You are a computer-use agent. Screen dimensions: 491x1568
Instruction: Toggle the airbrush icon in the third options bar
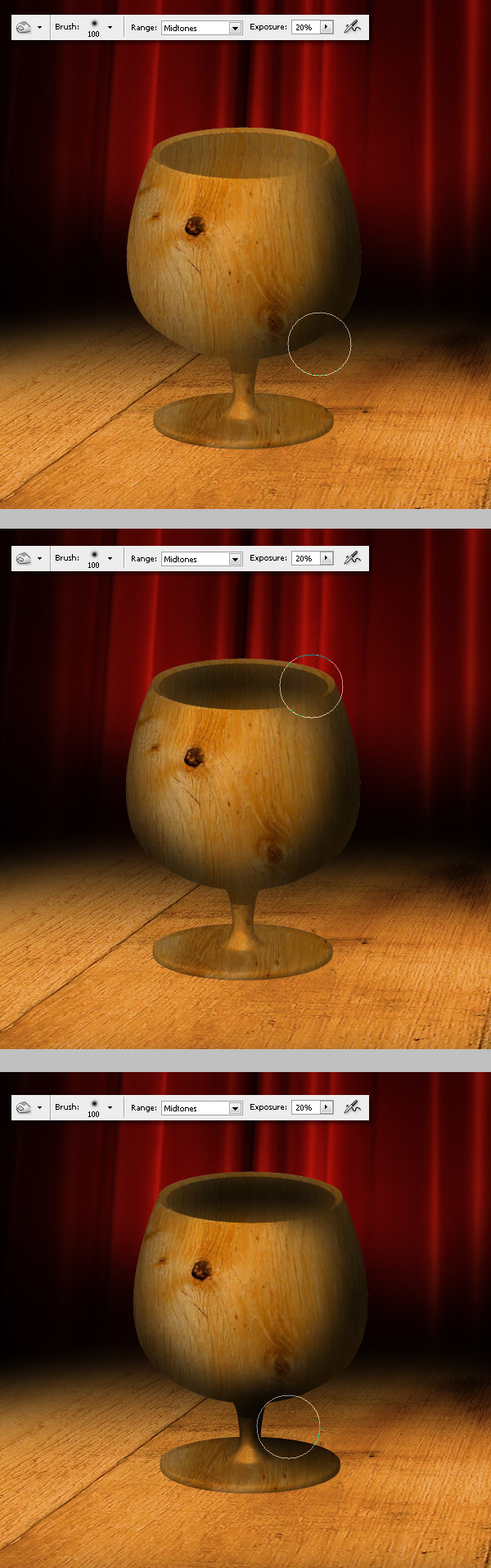352,1107
